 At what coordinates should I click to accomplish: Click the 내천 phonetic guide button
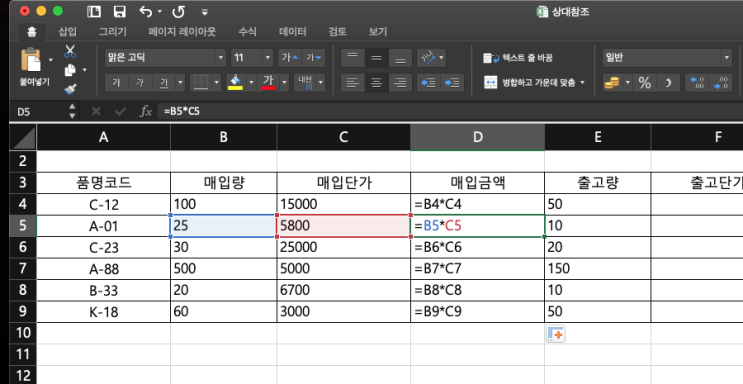(x=305, y=82)
